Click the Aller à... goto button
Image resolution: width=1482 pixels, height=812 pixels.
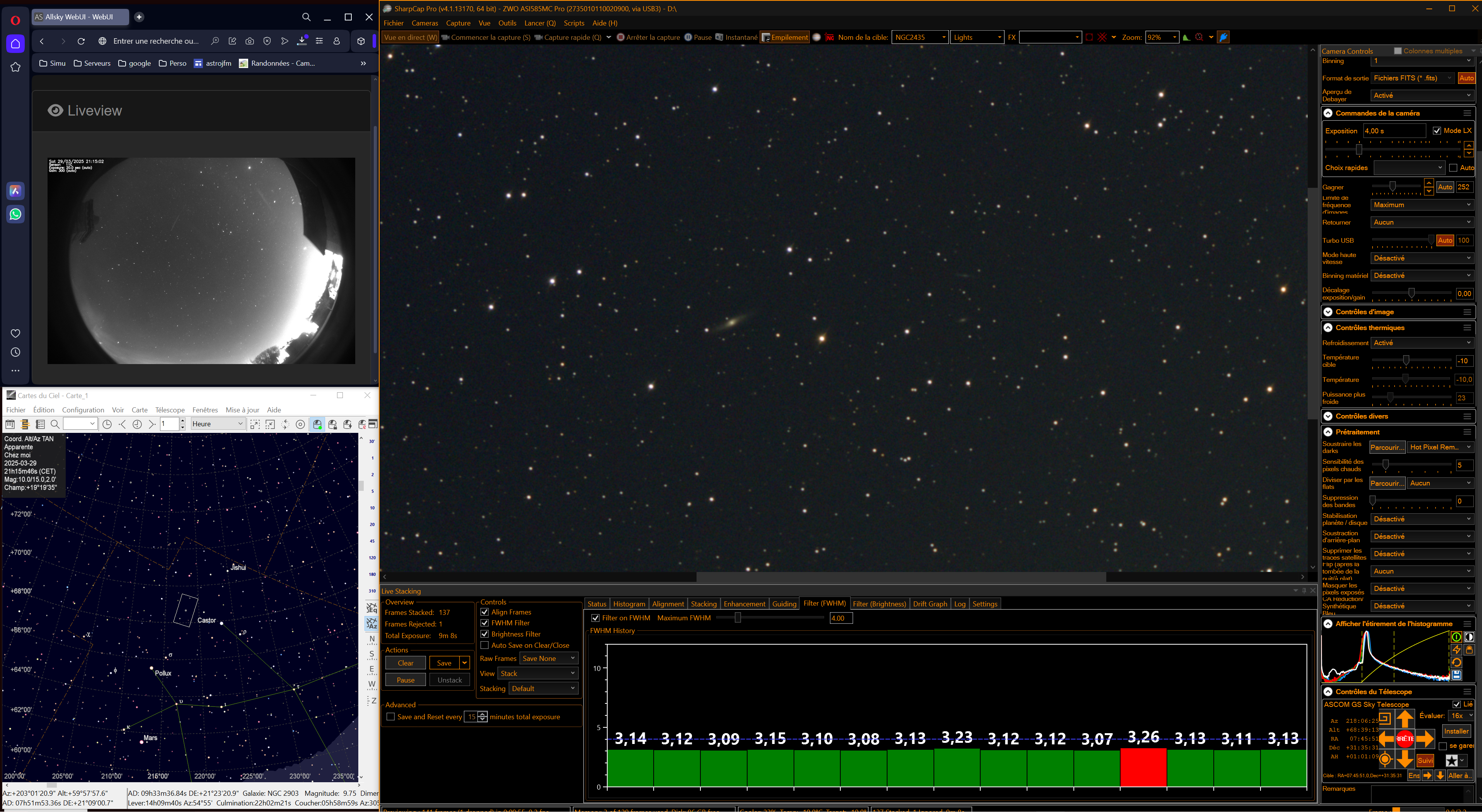(x=1460, y=775)
